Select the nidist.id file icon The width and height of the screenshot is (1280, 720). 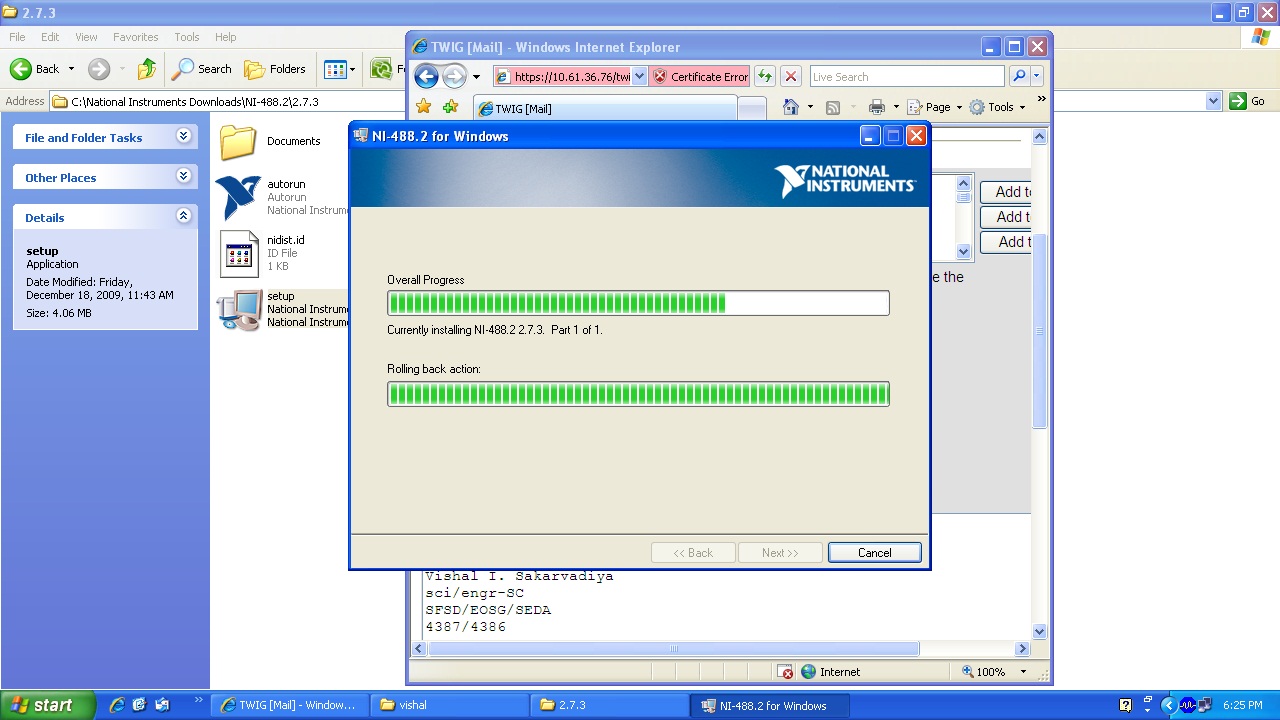(x=239, y=254)
